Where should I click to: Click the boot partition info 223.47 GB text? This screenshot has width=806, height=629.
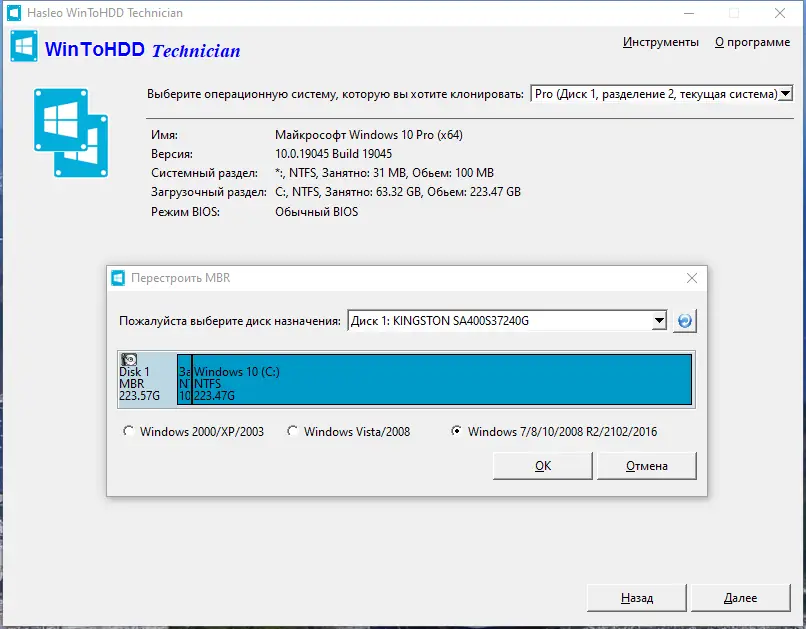(x=398, y=192)
